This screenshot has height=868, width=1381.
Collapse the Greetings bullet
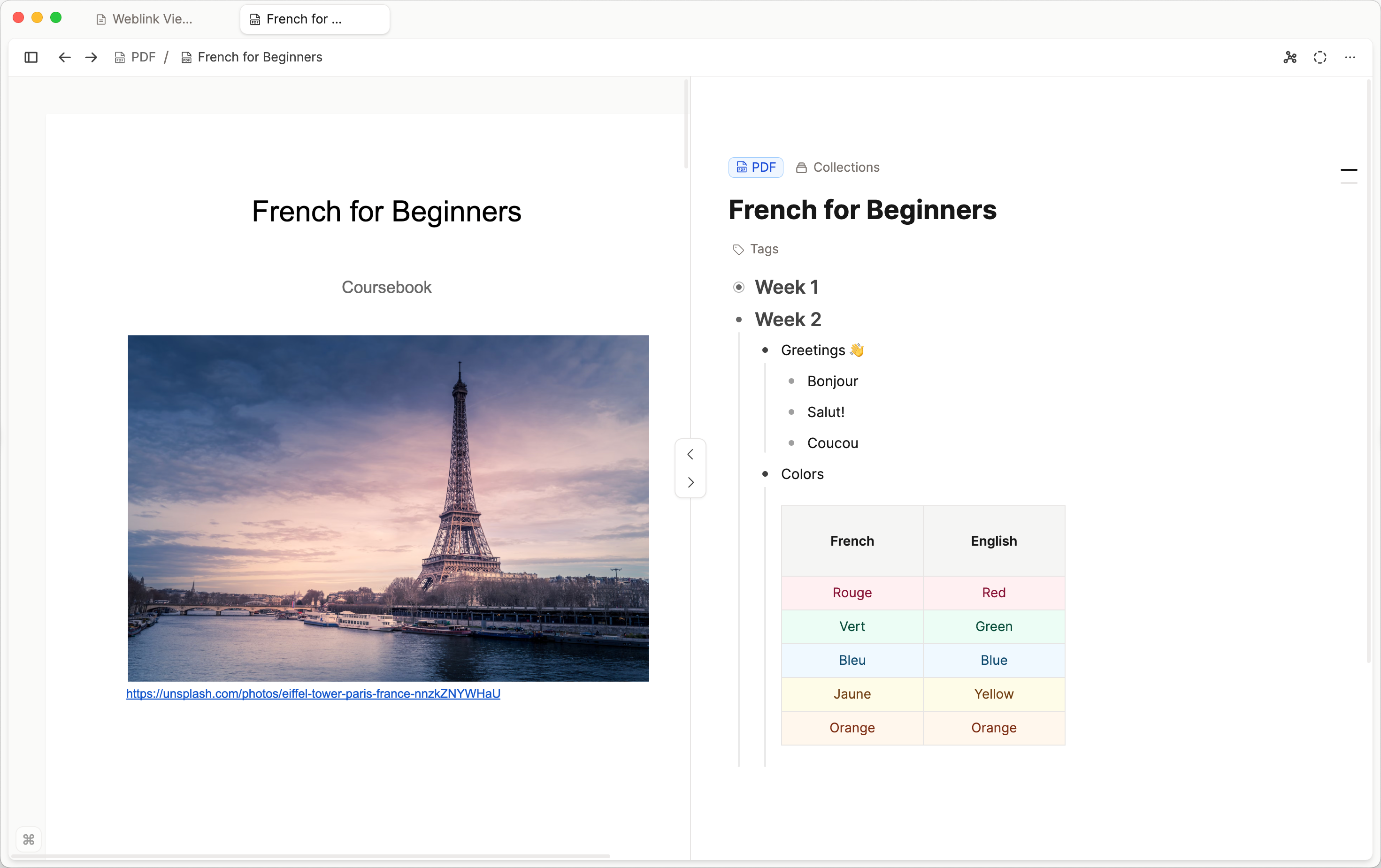coord(765,350)
